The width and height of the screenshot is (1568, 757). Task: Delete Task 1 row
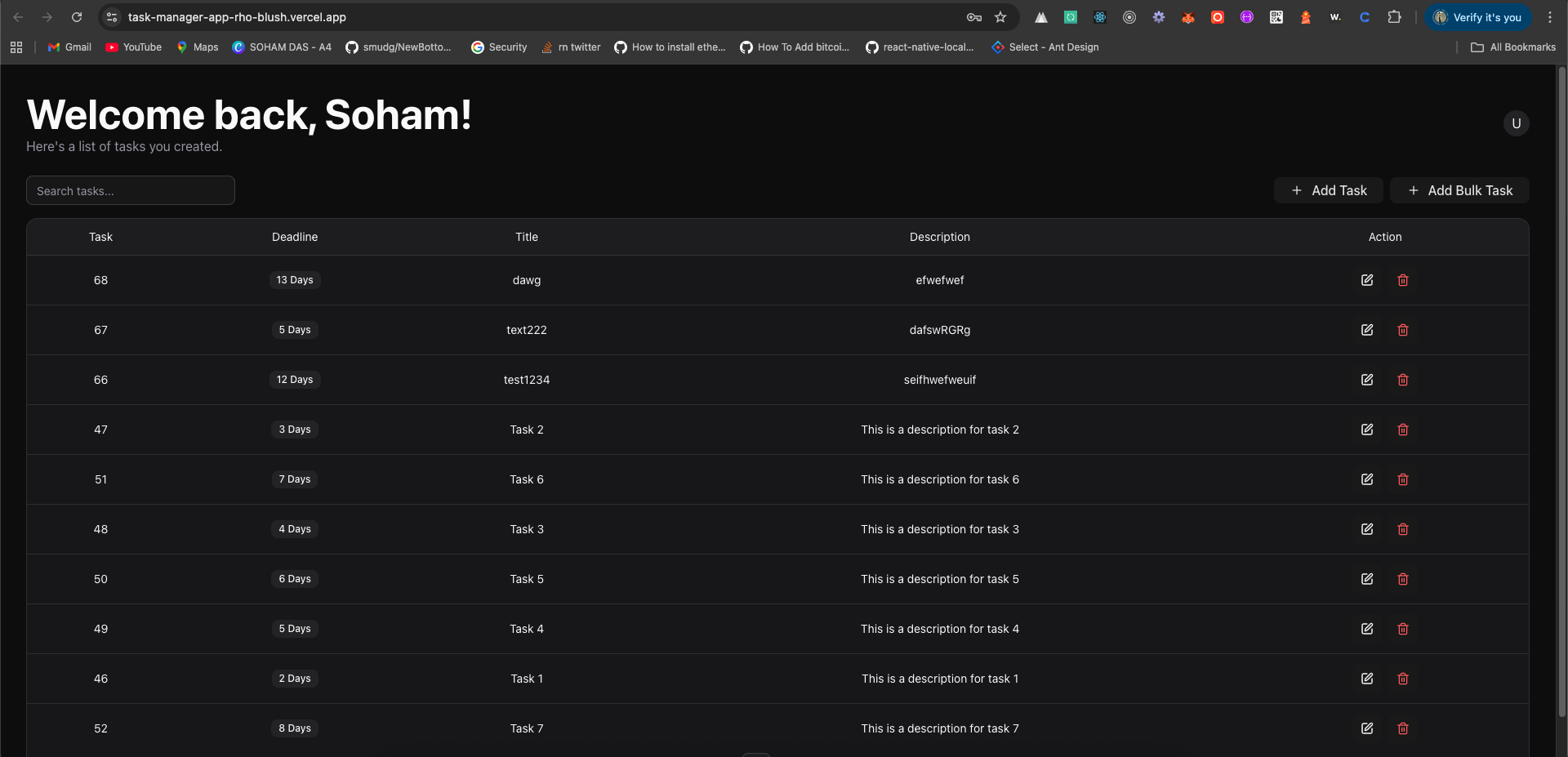(1403, 679)
